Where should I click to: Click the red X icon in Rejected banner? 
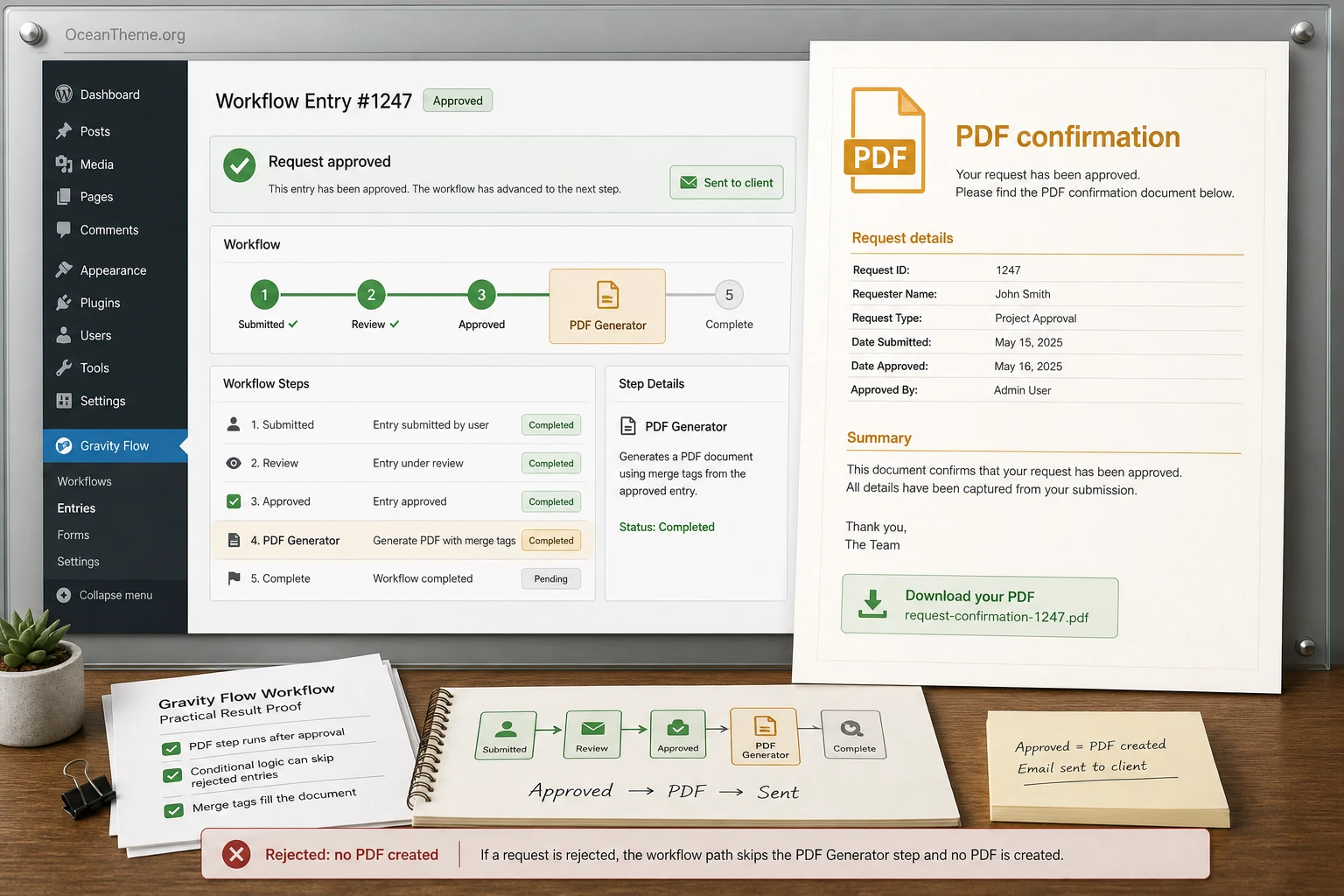click(236, 854)
